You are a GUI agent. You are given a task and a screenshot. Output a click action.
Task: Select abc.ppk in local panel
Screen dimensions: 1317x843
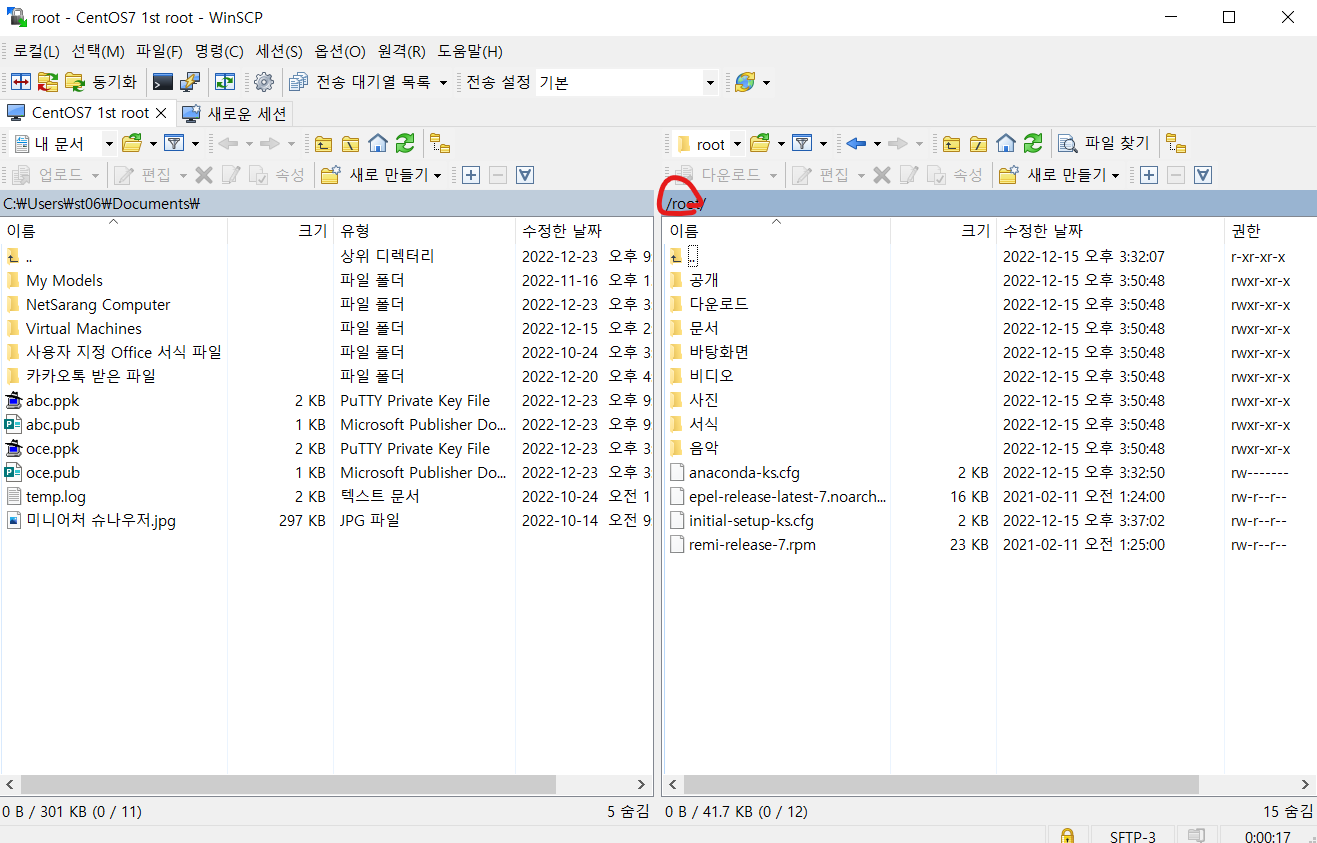pos(52,400)
